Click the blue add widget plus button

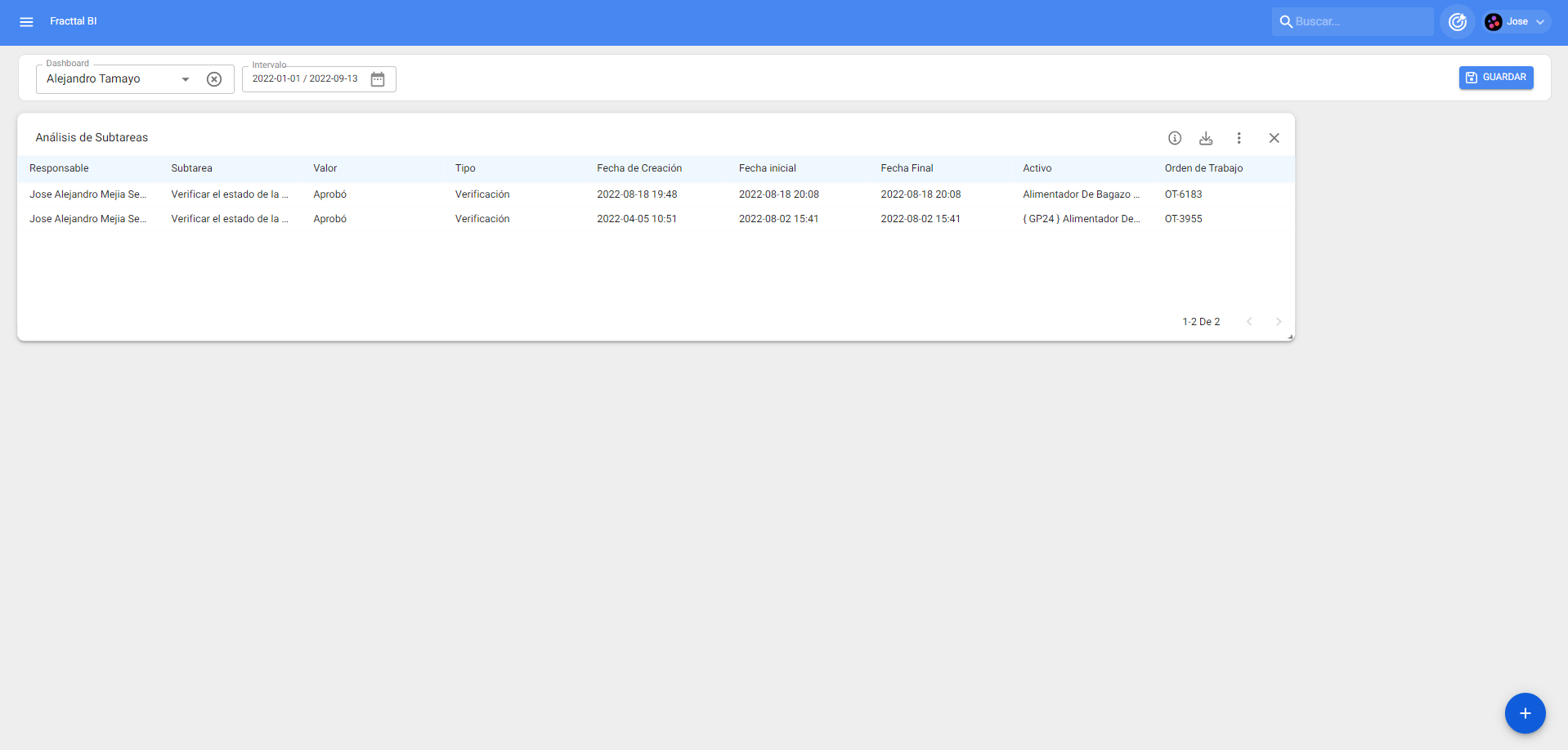1525,713
